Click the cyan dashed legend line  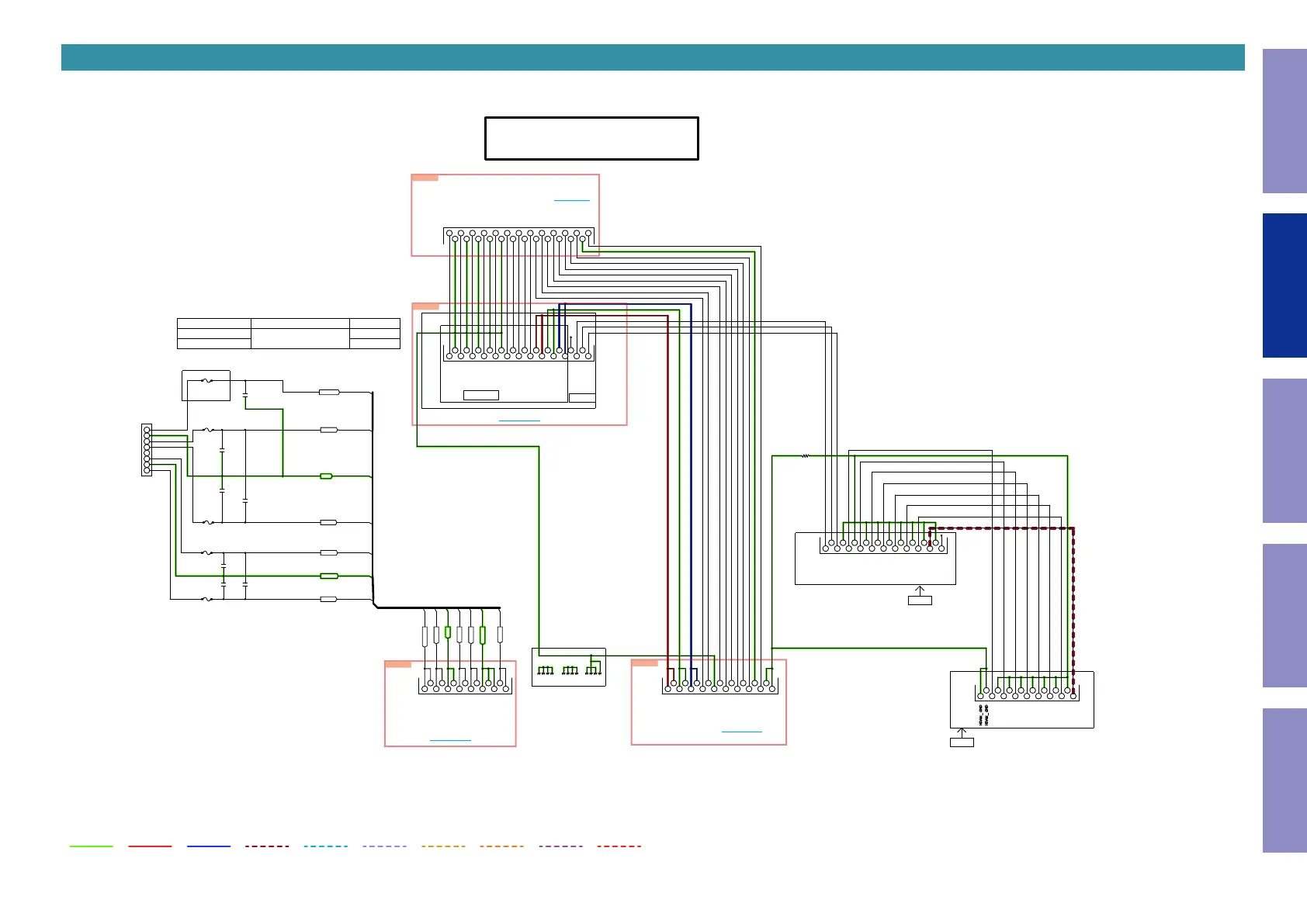(326, 846)
